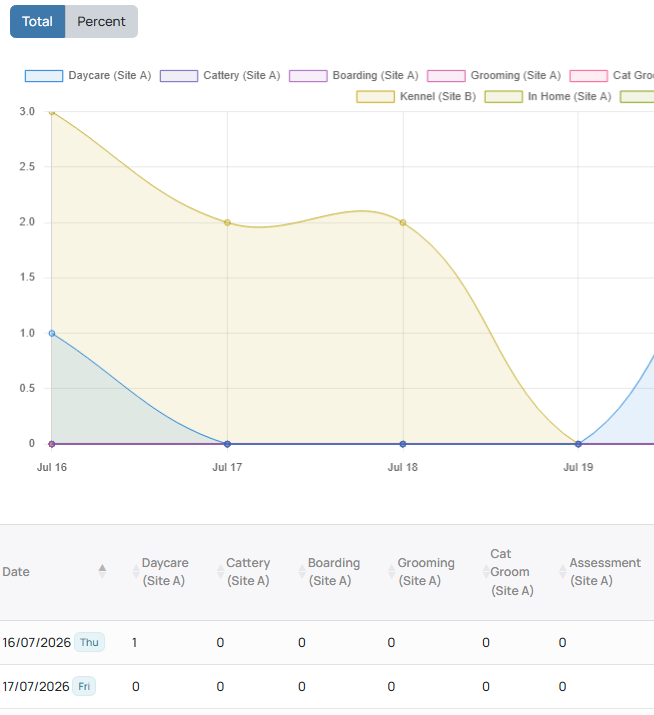The height and width of the screenshot is (715, 654).
Task: Toggle Kennel (Site B) legend swatch
Action: point(375,97)
